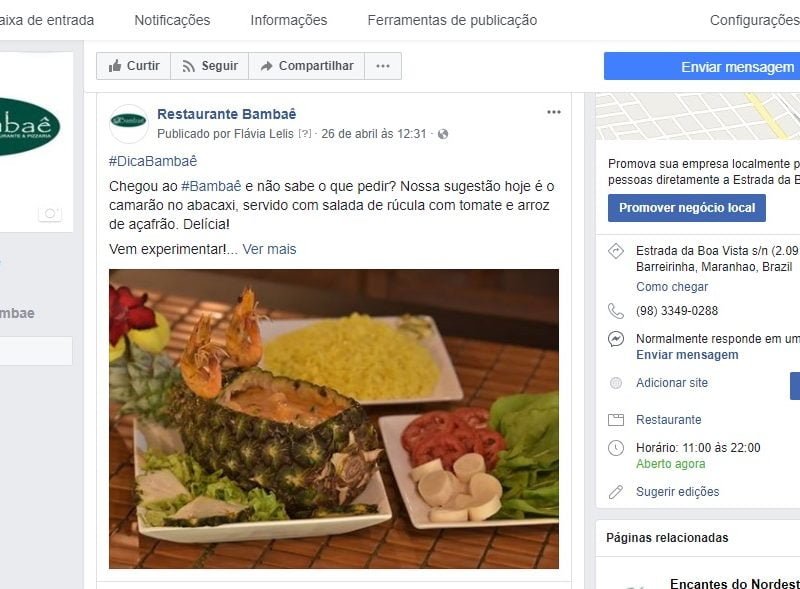
Task: Open the pineapple shrimp dish photo
Action: [334, 419]
